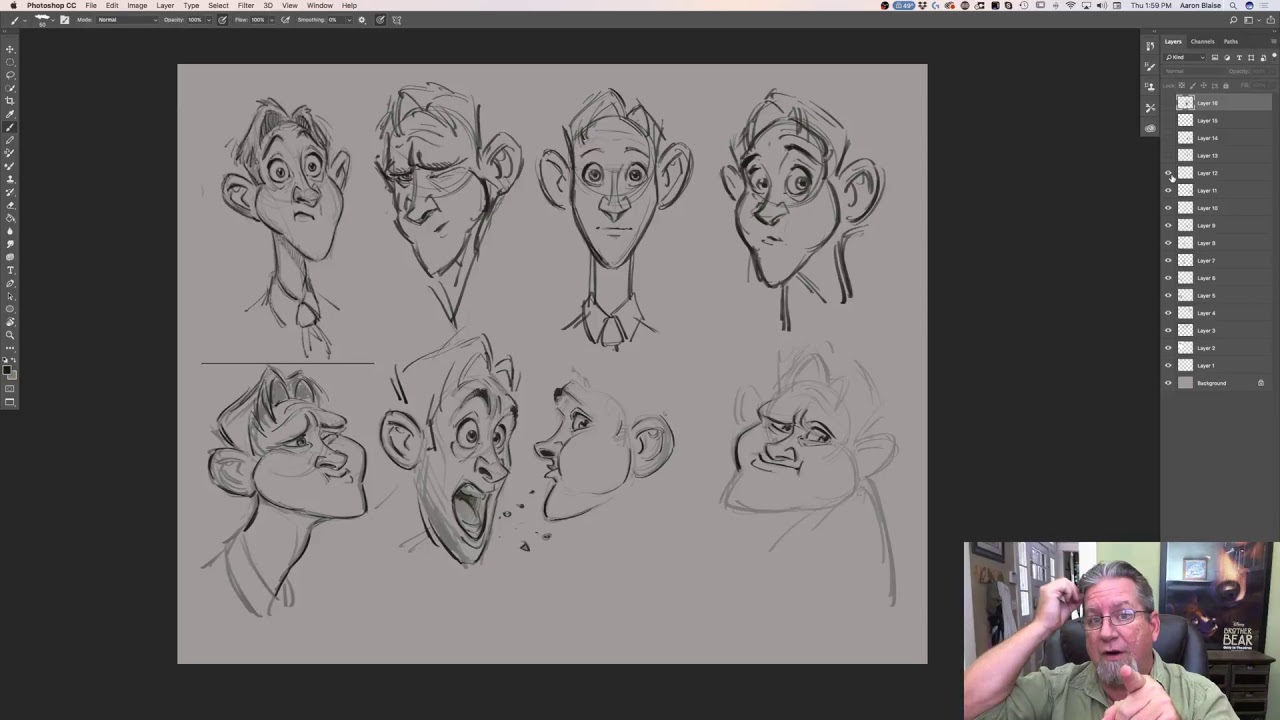Filter layers by smart object icon
1280x720 pixels.
[x=1263, y=57]
